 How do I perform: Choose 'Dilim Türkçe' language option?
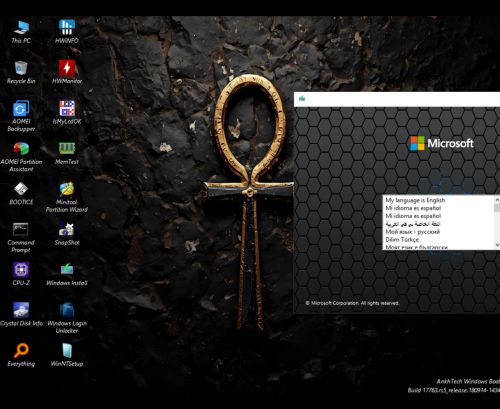[438, 240]
